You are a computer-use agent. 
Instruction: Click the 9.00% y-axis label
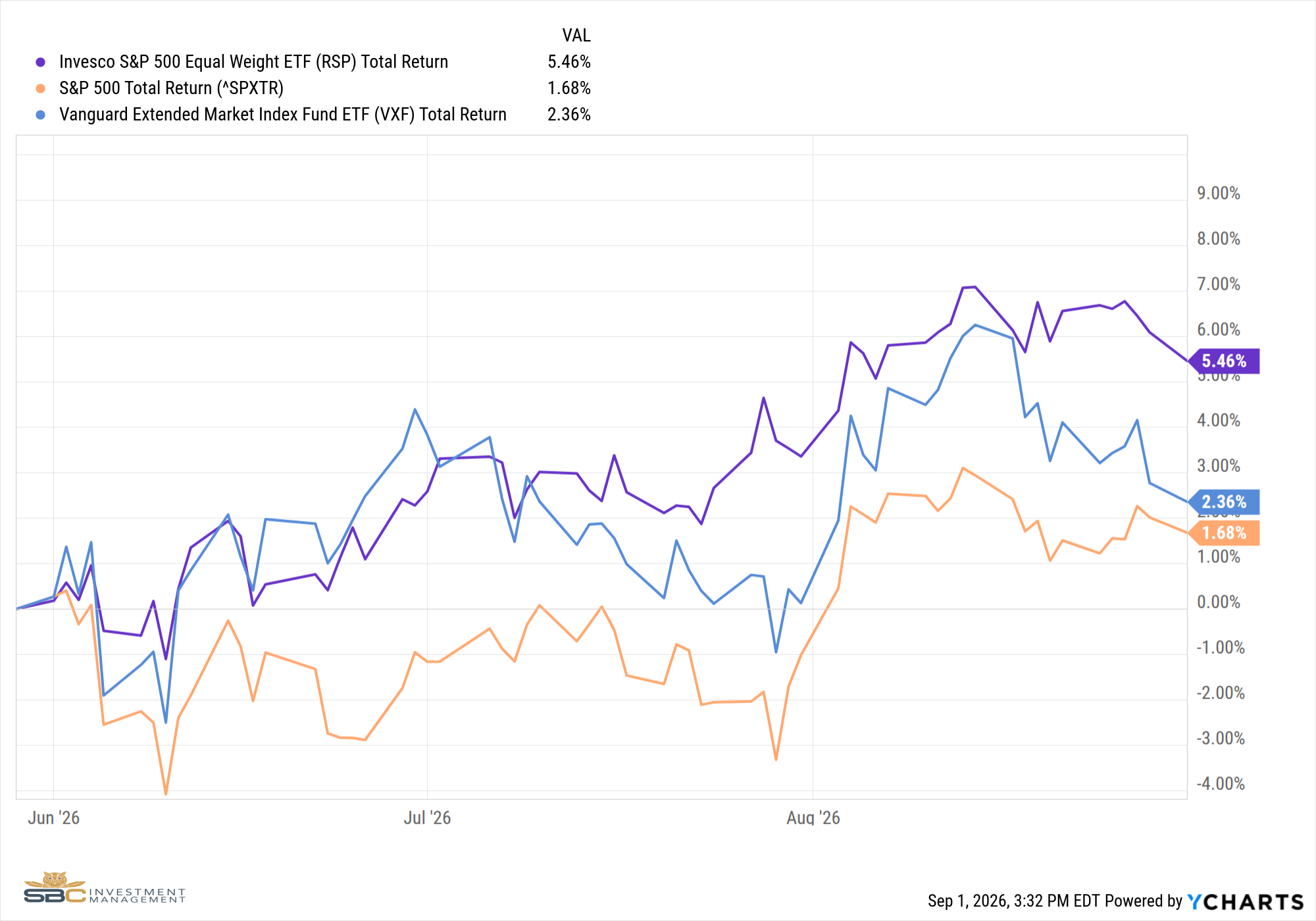click(x=1219, y=194)
